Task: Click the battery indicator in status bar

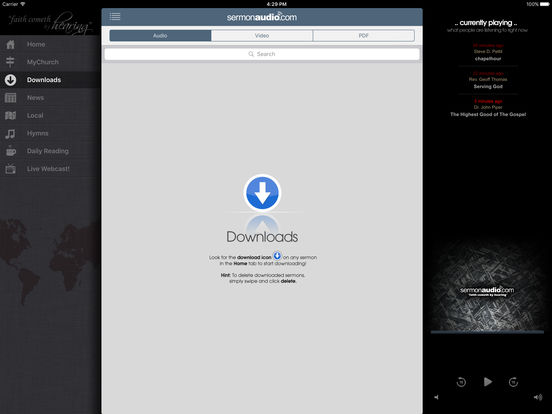Action: point(544,4)
